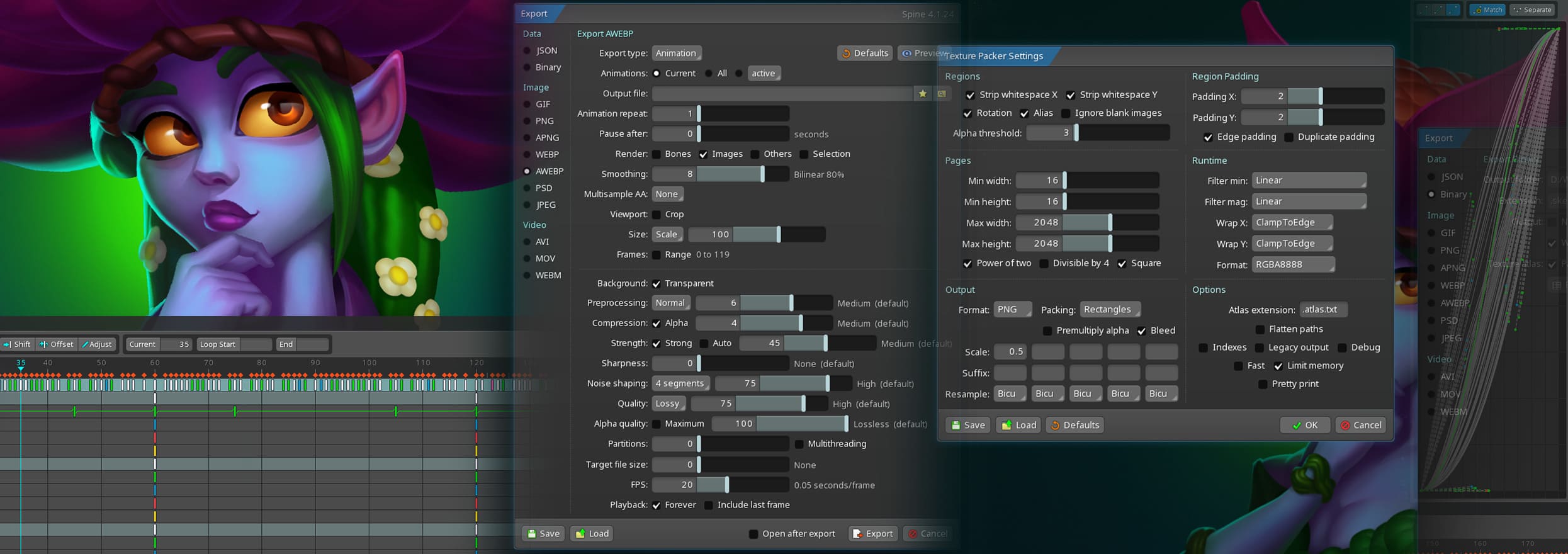The height and width of the screenshot is (554, 1568).
Task: Click the Export button
Action: tap(872, 533)
